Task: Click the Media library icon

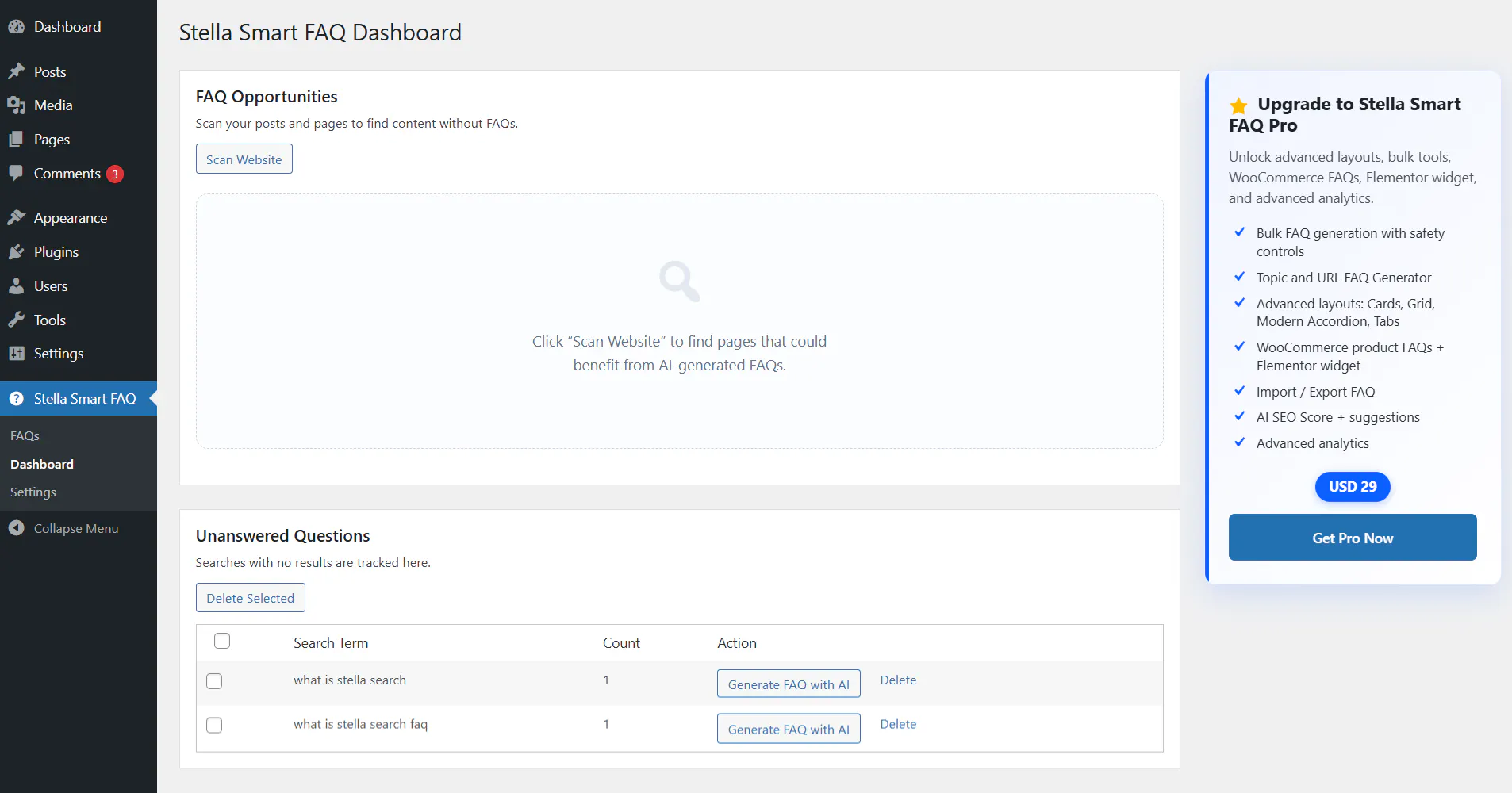Action: click(x=17, y=105)
